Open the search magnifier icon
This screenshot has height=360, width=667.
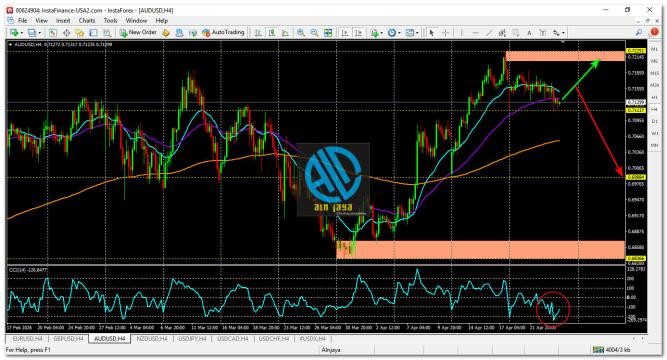click(639, 32)
